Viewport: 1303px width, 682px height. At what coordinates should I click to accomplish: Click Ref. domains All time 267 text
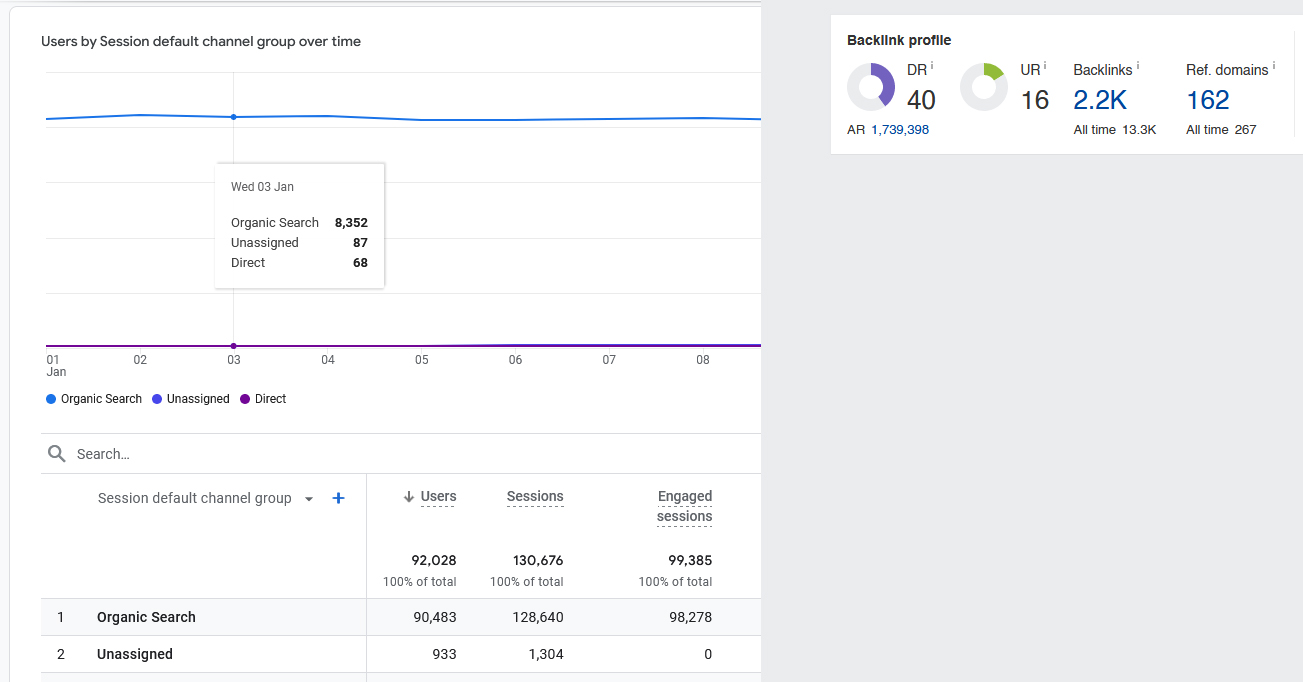point(1221,130)
